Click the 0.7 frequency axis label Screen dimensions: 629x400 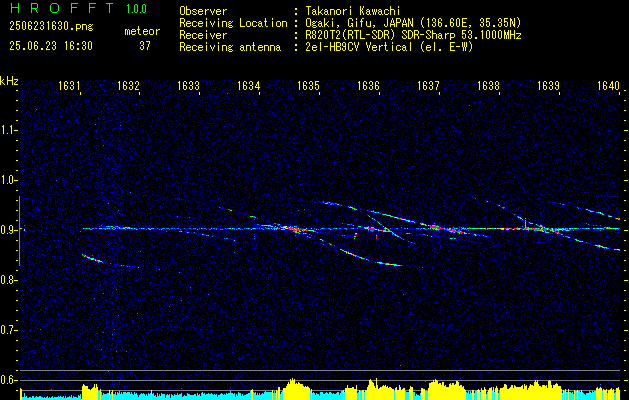click(8, 330)
